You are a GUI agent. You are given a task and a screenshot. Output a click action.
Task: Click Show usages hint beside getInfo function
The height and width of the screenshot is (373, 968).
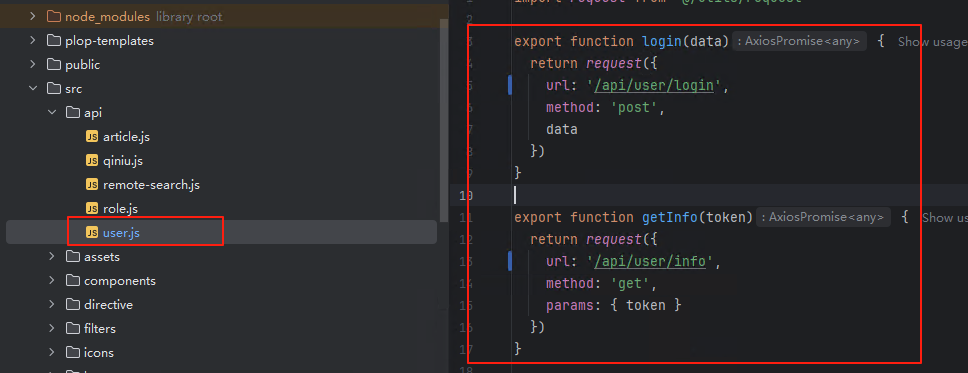pos(945,217)
